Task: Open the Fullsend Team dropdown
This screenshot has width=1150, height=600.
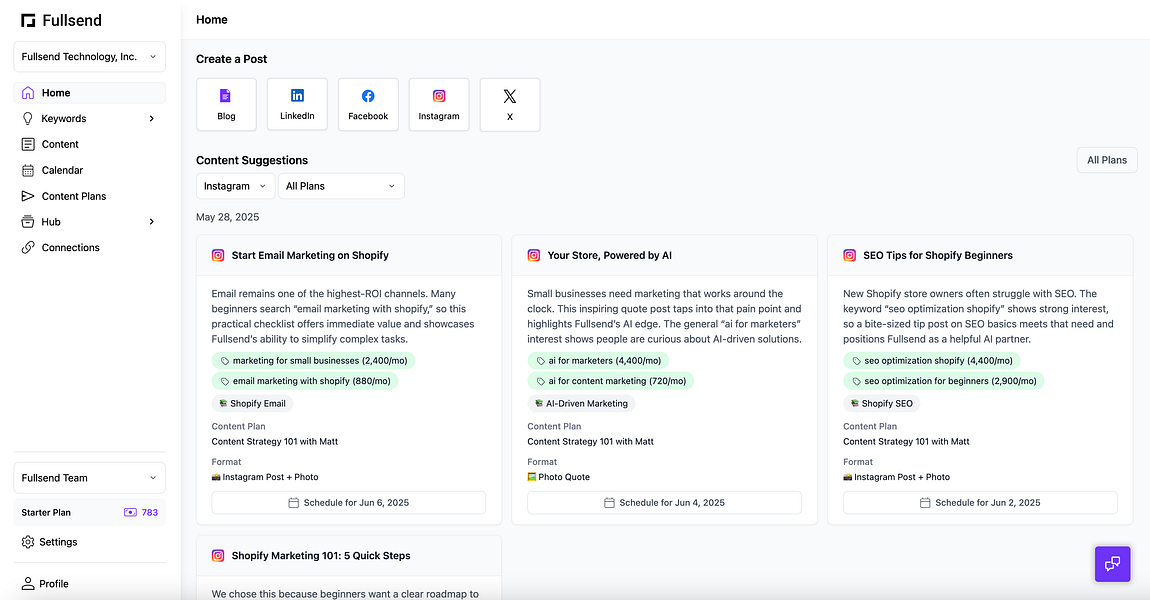Action: pos(89,478)
